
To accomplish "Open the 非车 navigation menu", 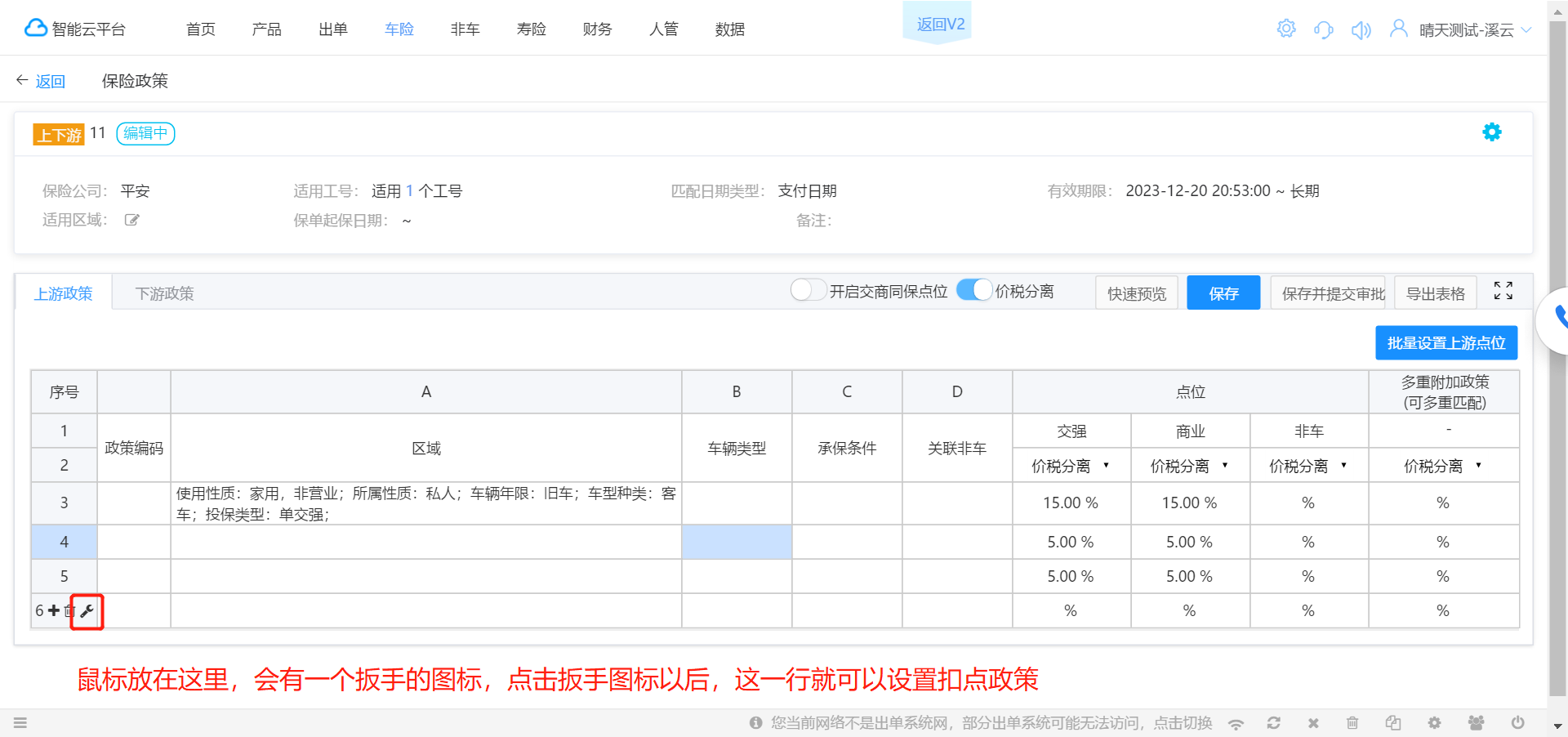I will (465, 29).
